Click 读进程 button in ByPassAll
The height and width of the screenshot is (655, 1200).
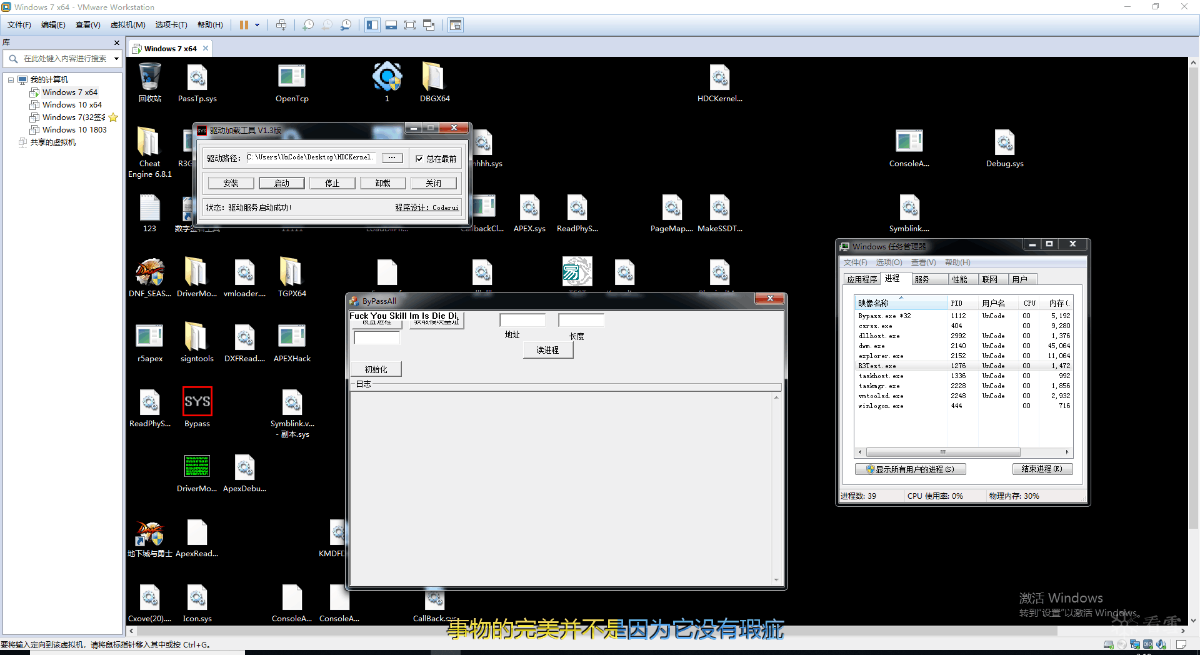click(548, 350)
